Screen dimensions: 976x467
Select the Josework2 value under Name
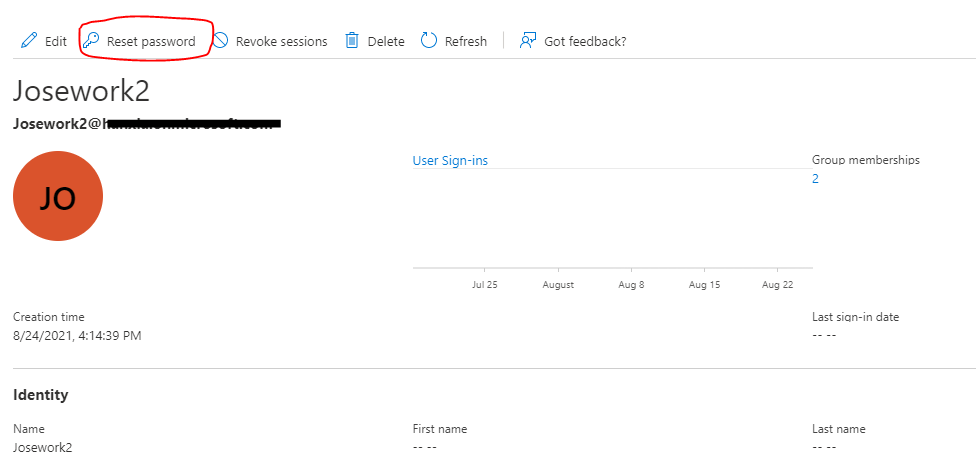(x=42, y=448)
